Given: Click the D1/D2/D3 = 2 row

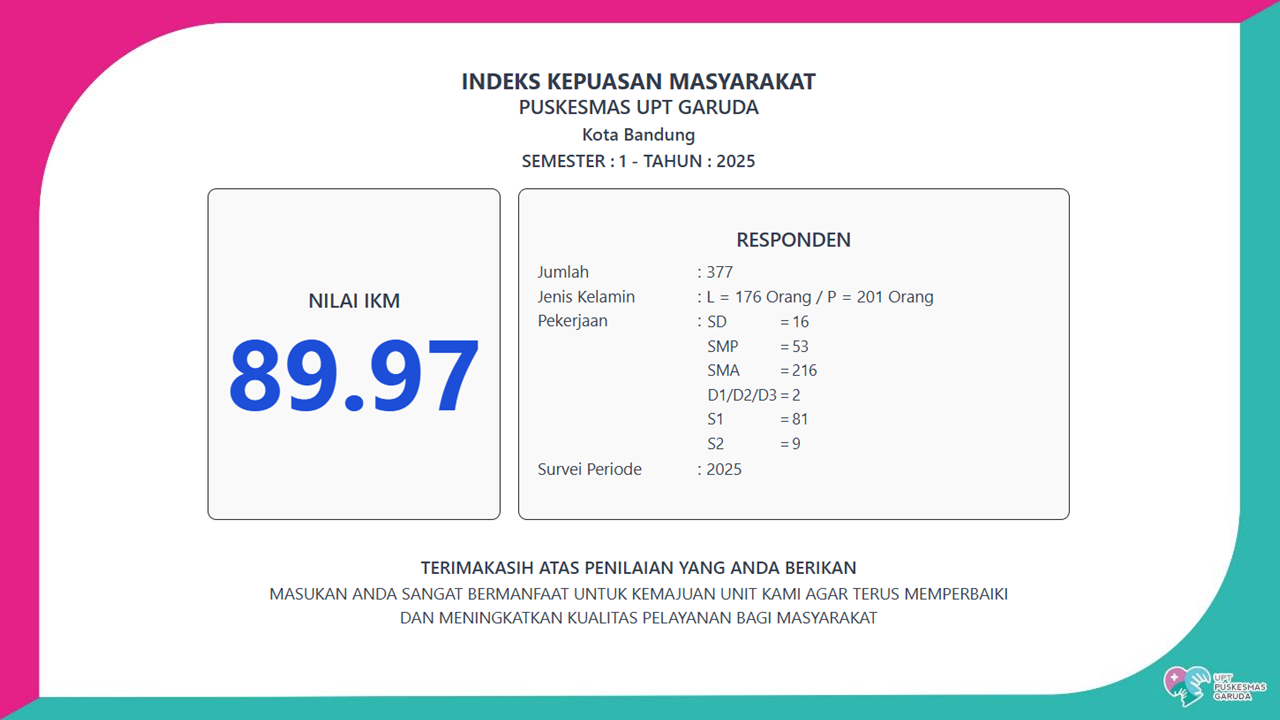Looking at the screenshot, I should point(753,395).
